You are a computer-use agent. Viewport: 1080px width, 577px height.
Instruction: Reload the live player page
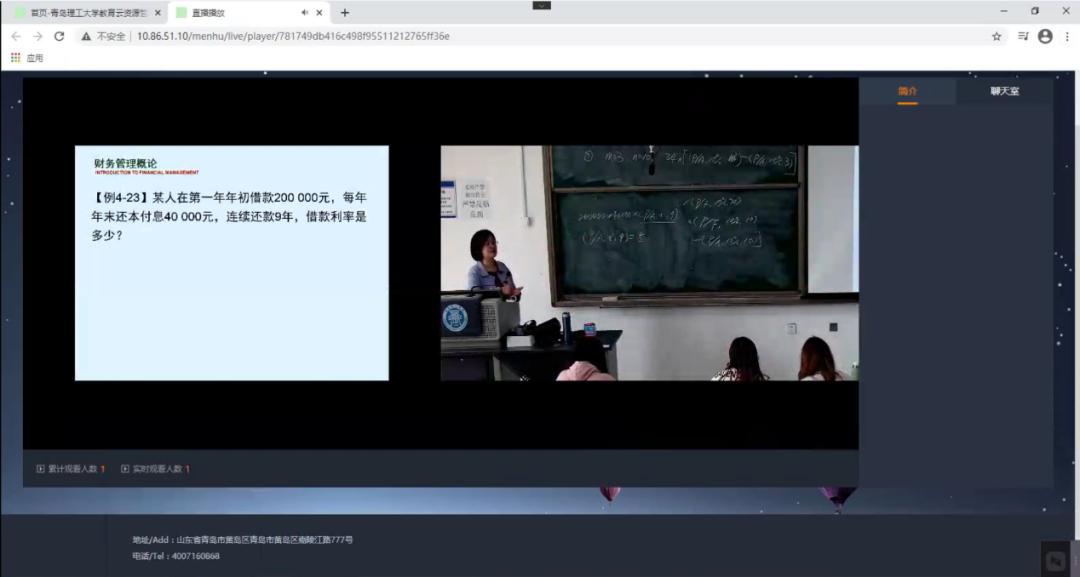[x=59, y=36]
